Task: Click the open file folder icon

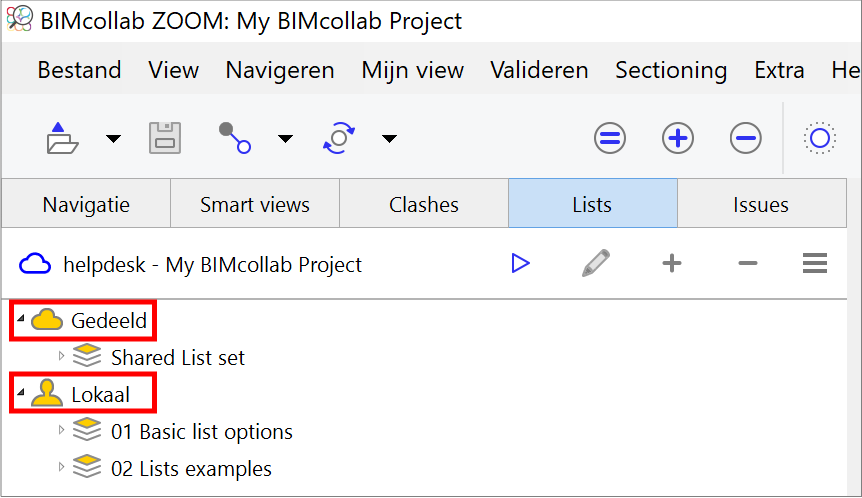Action: pyautogui.click(x=62, y=138)
